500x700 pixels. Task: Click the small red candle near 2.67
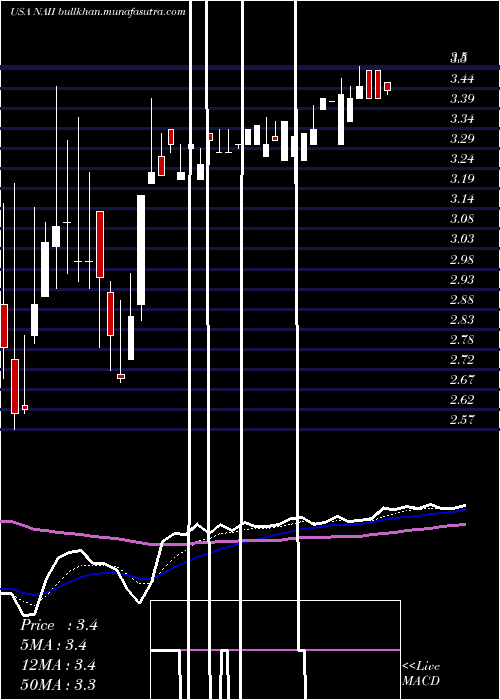(121, 377)
